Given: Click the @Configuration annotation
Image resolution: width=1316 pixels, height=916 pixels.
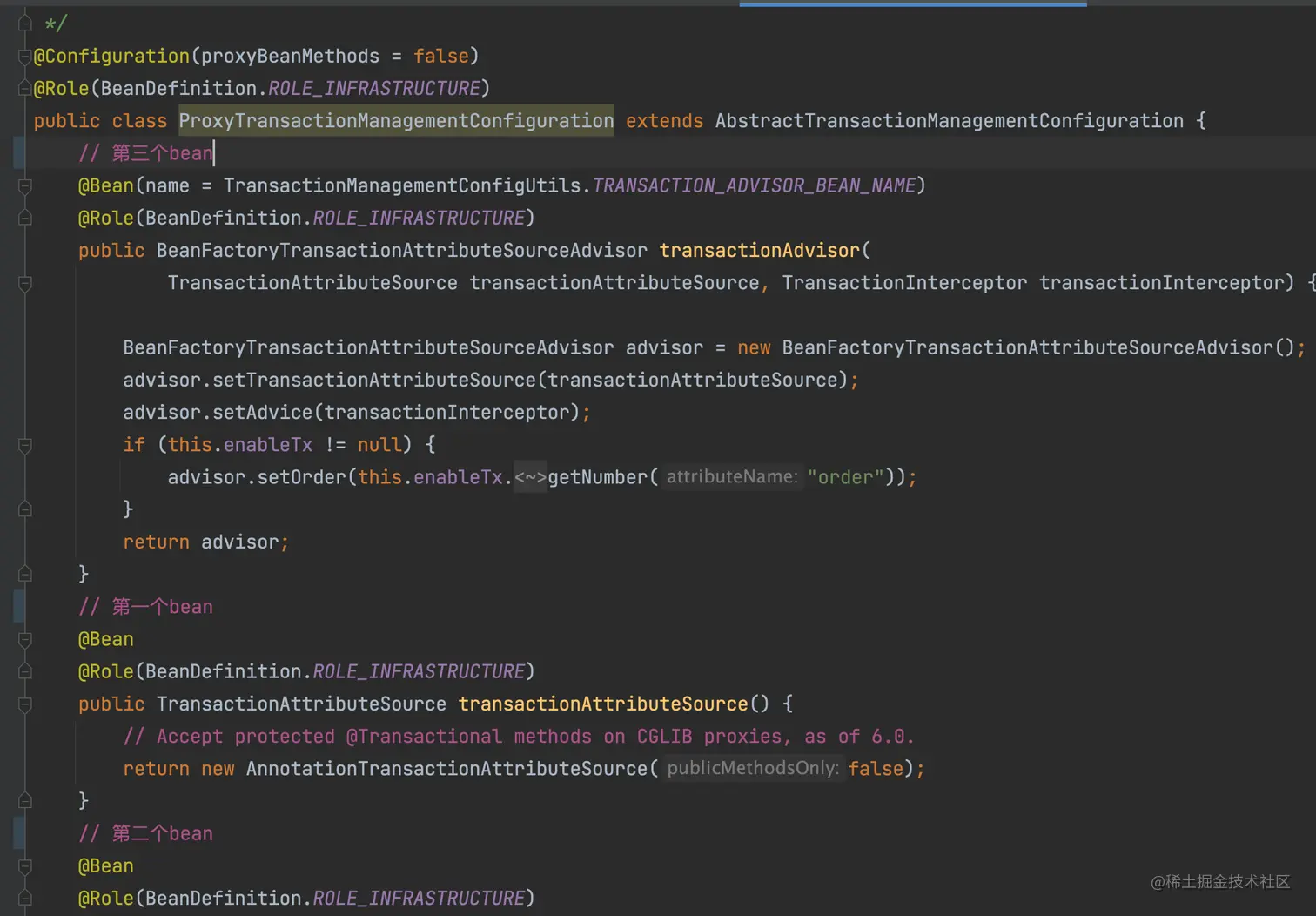Looking at the screenshot, I should pos(111,57).
